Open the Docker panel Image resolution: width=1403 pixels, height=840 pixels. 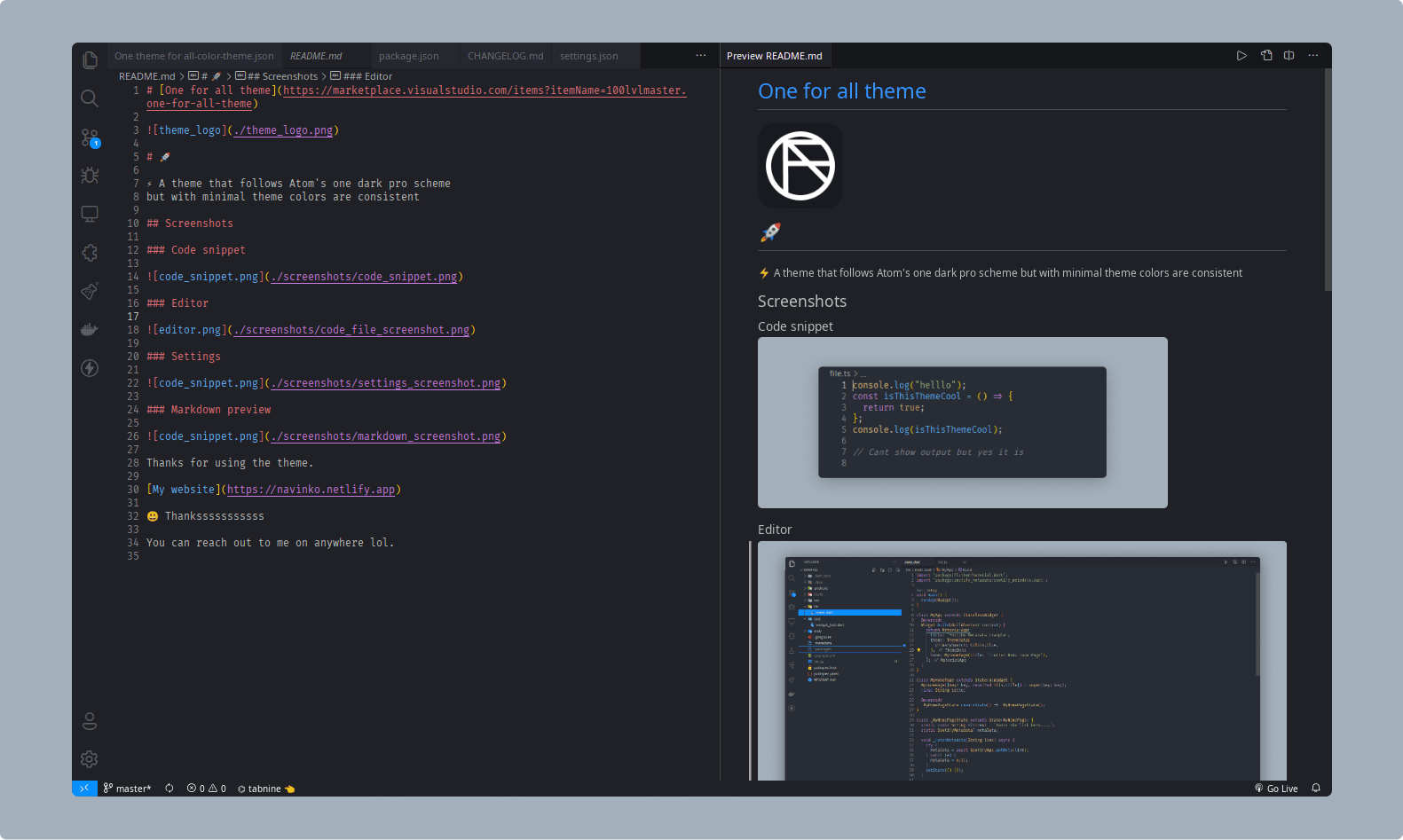click(x=90, y=330)
